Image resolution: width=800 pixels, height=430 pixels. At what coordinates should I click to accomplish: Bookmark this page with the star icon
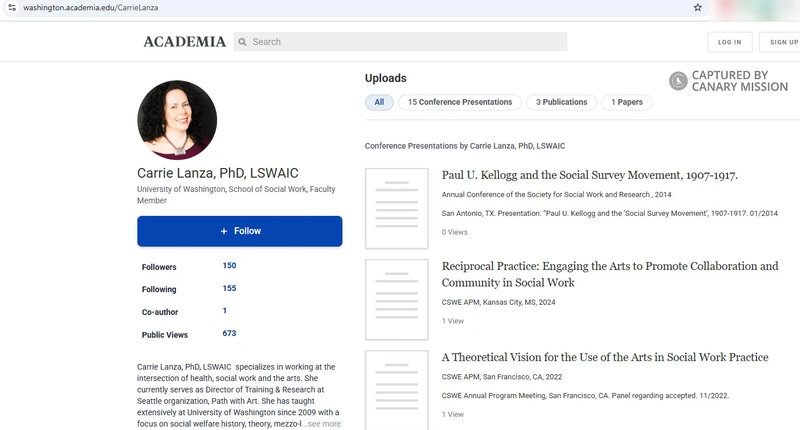[x=697, y=8]
